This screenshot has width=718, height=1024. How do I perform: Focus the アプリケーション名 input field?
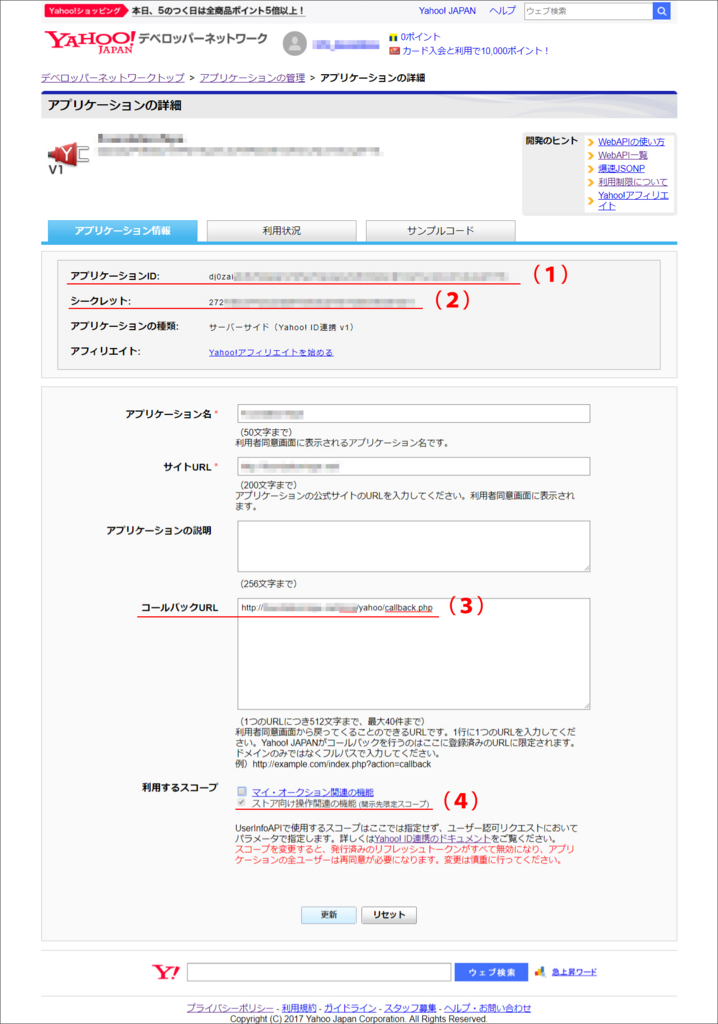414,413
